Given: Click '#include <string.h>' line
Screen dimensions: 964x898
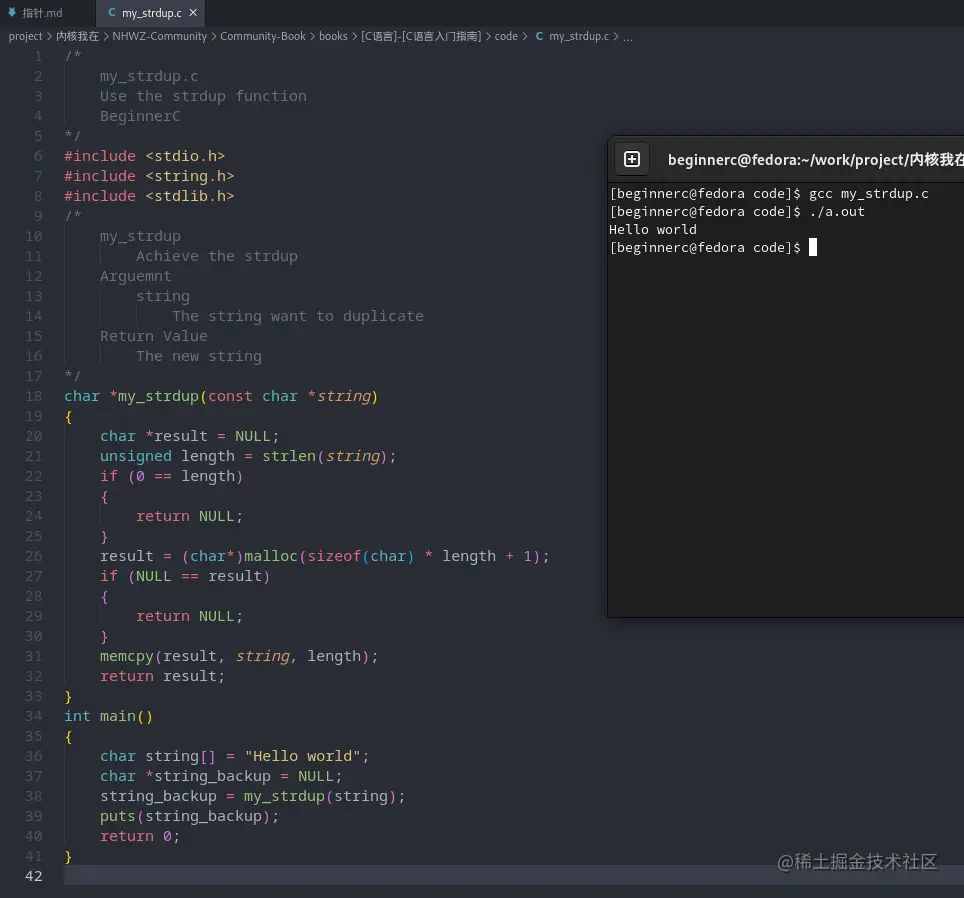Looking at the screenshot, I should tap(149, 176).
